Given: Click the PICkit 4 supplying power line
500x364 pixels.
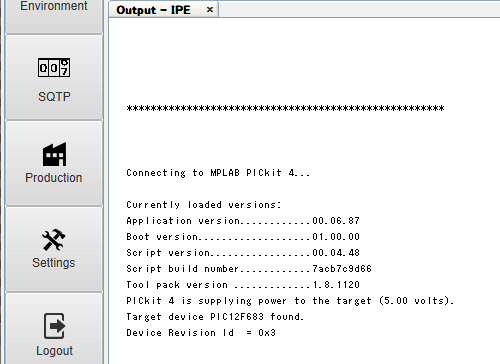Looking at the screenshot, I should [290, 301].
